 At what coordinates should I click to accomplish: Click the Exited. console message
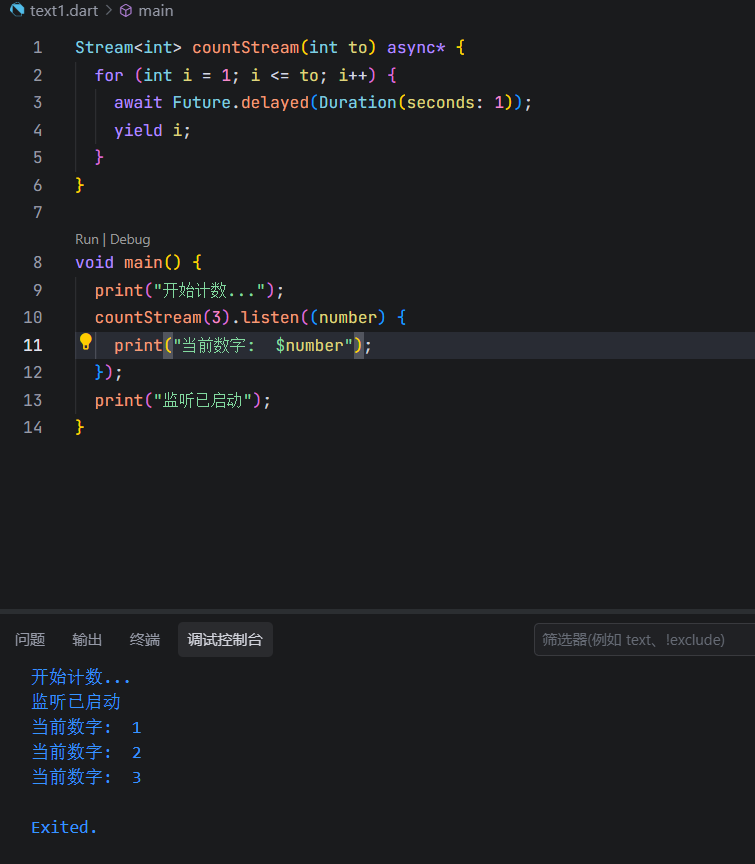[x=64, y=827]
